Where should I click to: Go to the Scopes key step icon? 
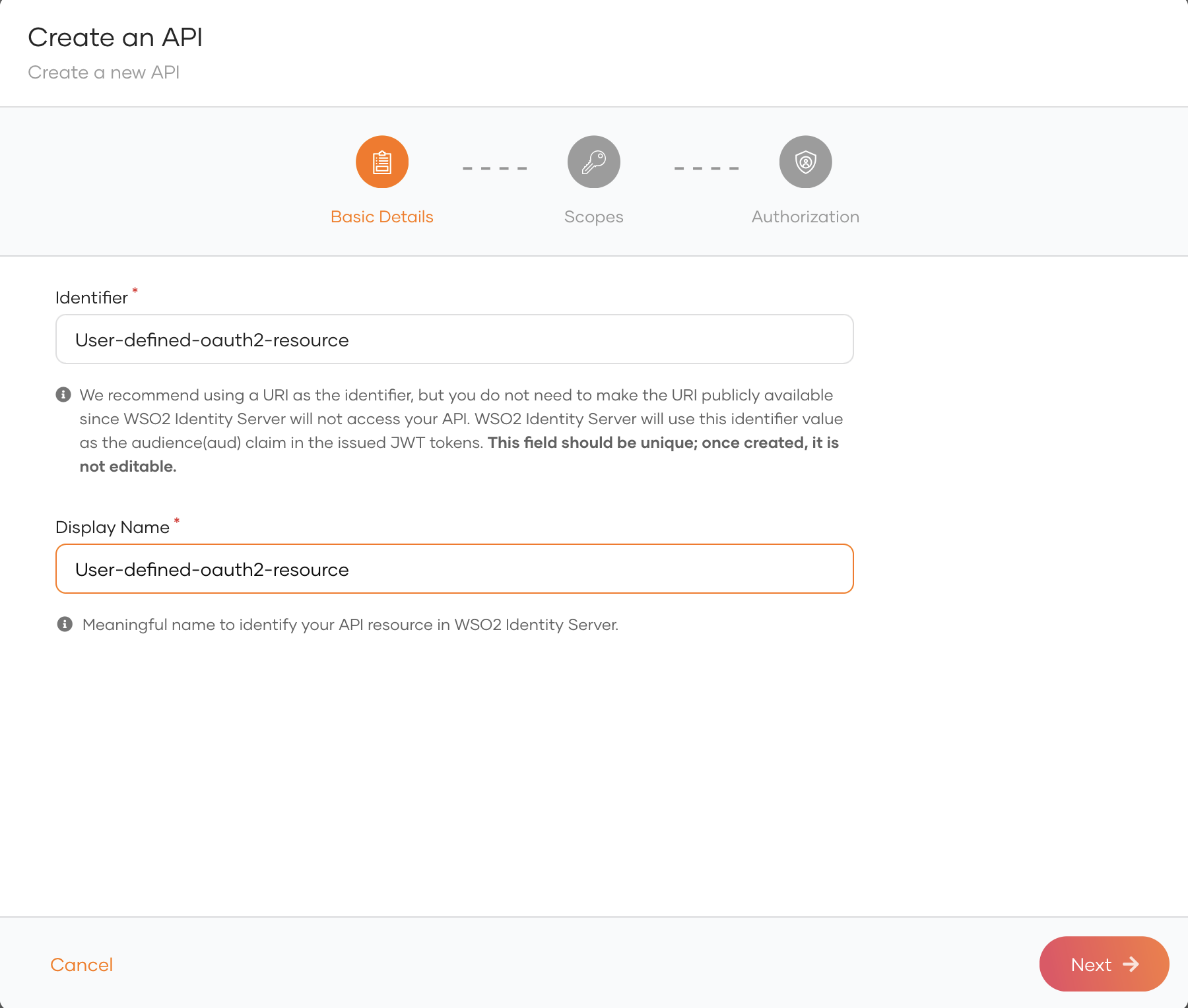[594, 162]
